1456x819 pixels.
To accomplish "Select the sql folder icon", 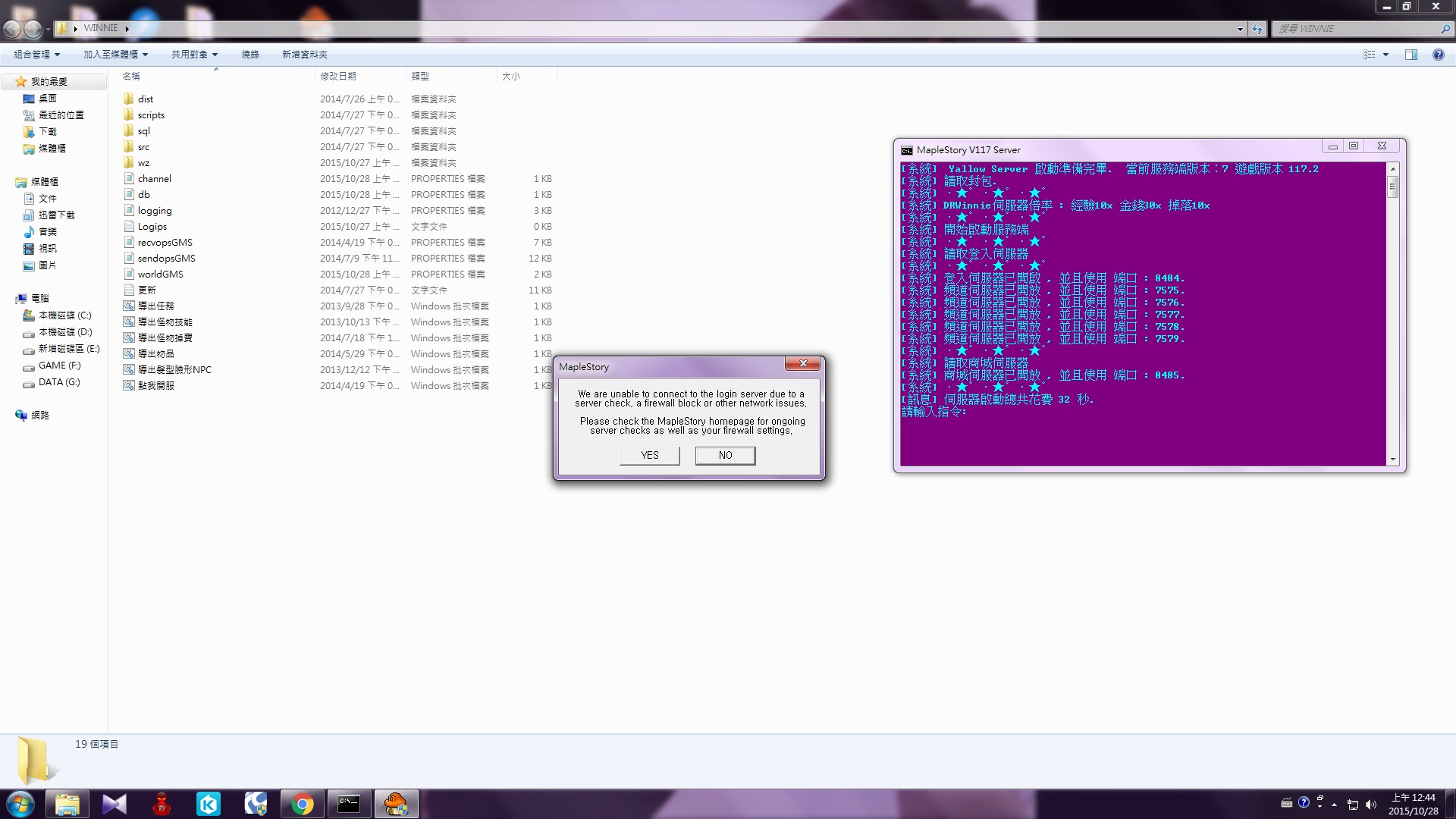I will (x=129, y=131).
